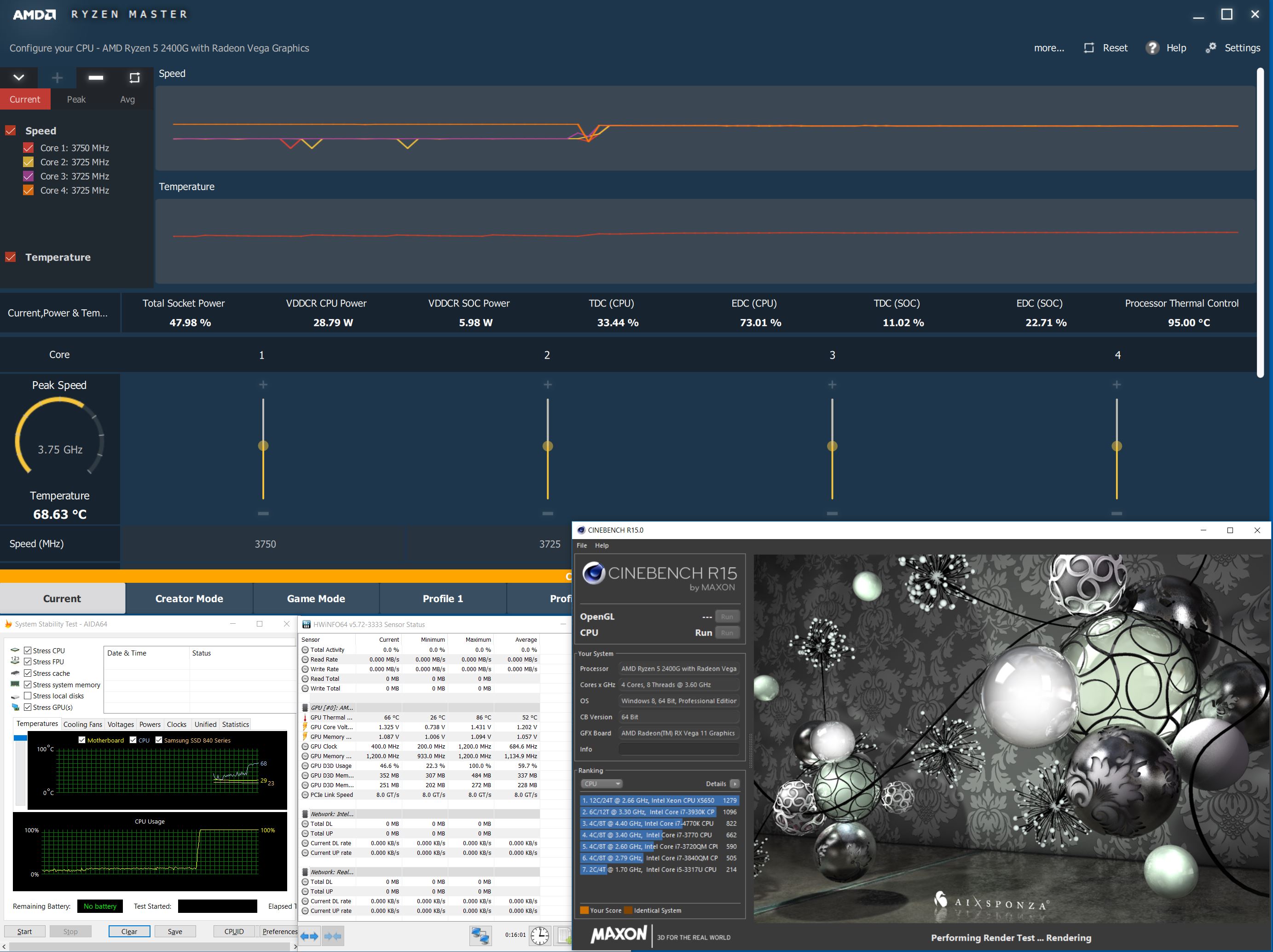The image size is (1273, 952).
Task: Enable Stress local disks checkbox
Action: pyautogui.click(x=27, y=696)
